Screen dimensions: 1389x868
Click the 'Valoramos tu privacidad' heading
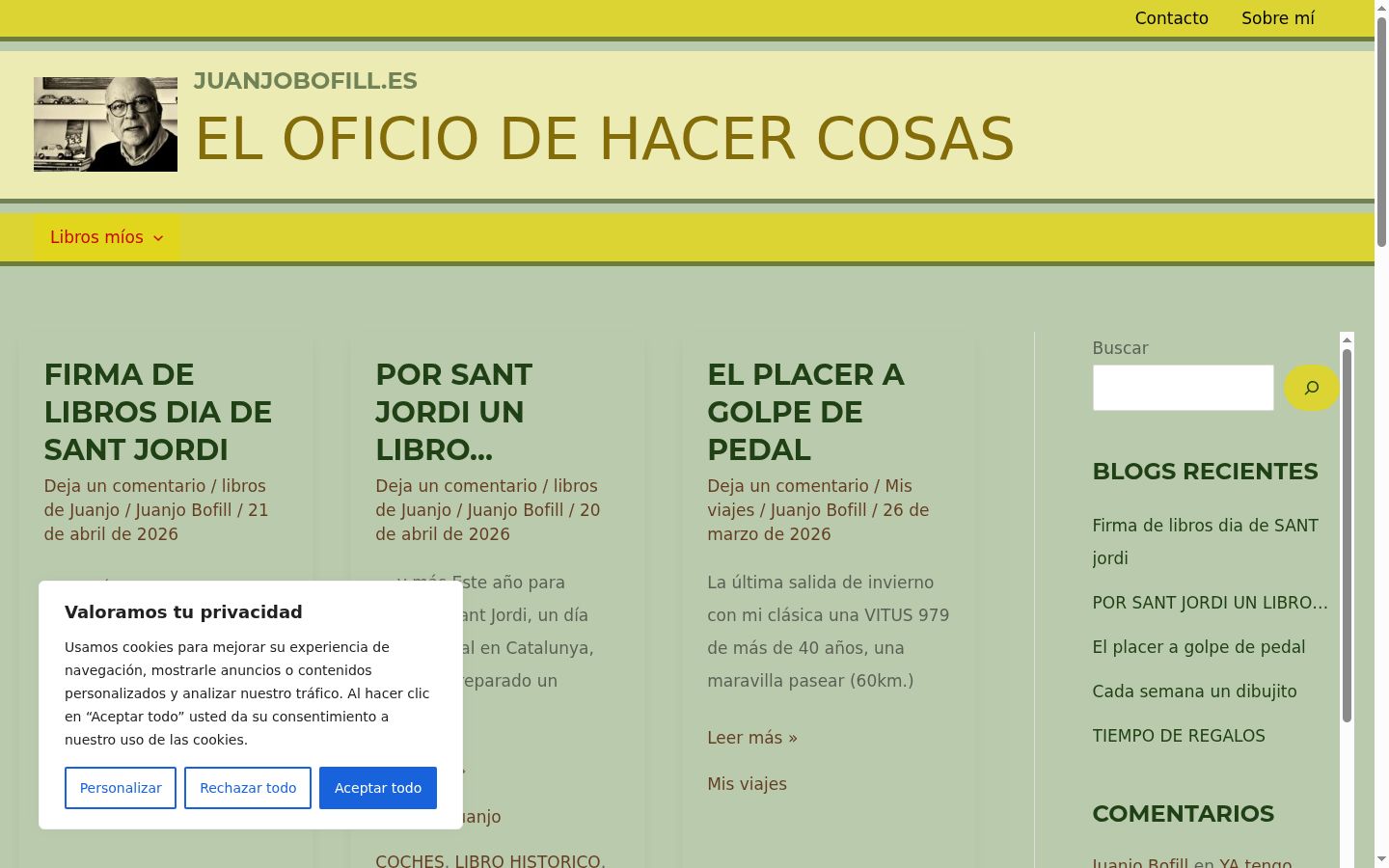[x=183, y=611]
